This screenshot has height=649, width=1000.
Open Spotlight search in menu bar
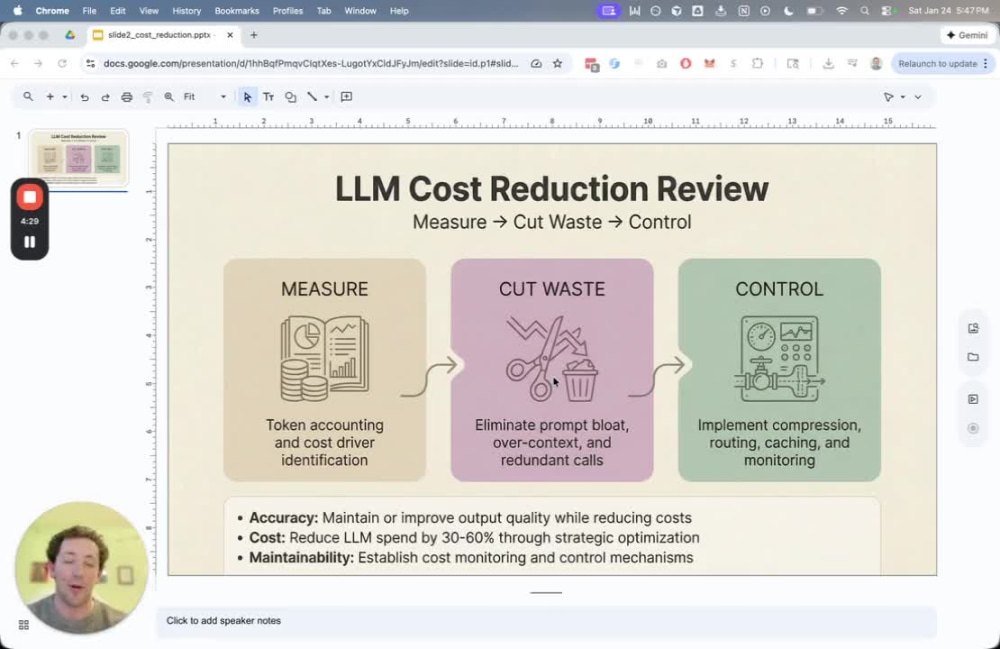point(864,11)
